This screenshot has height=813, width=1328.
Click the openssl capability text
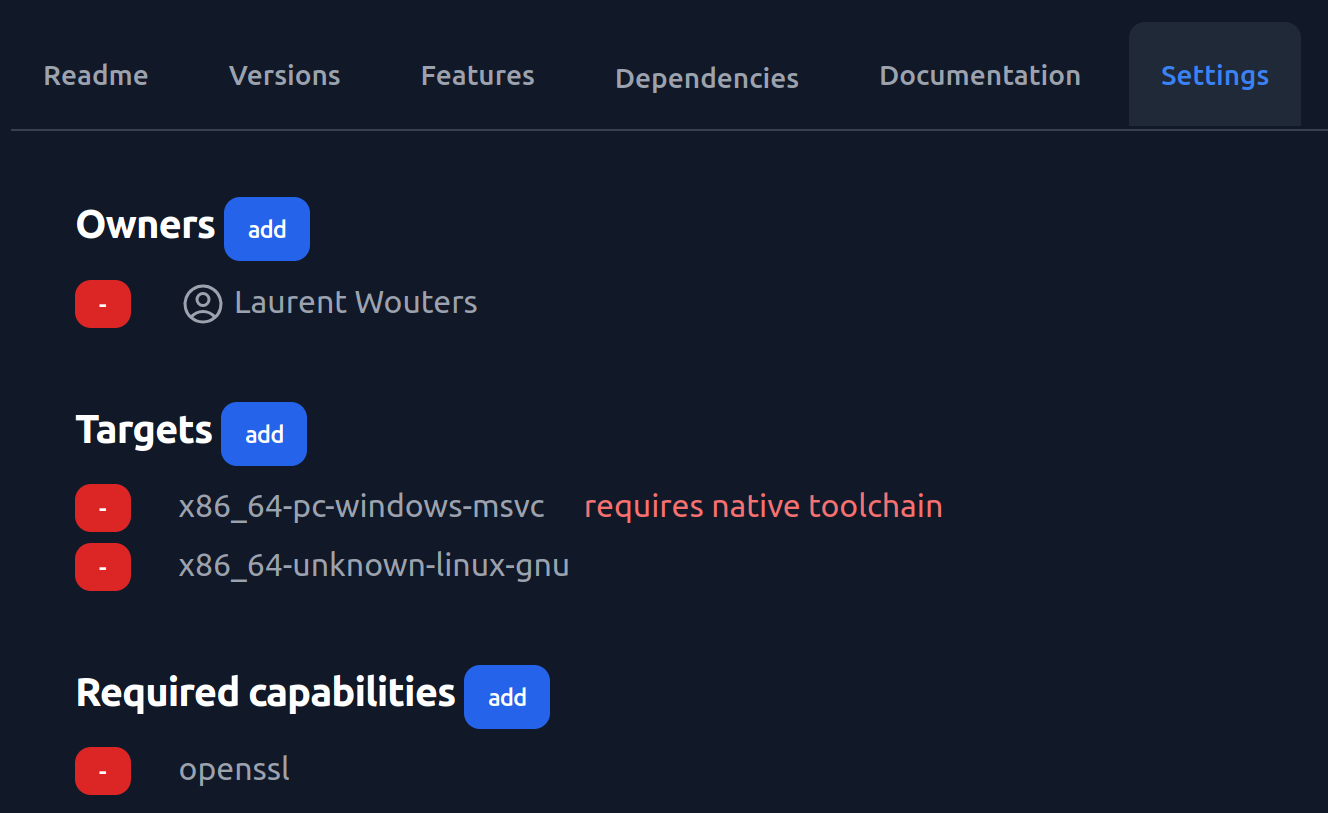point(234,770)
